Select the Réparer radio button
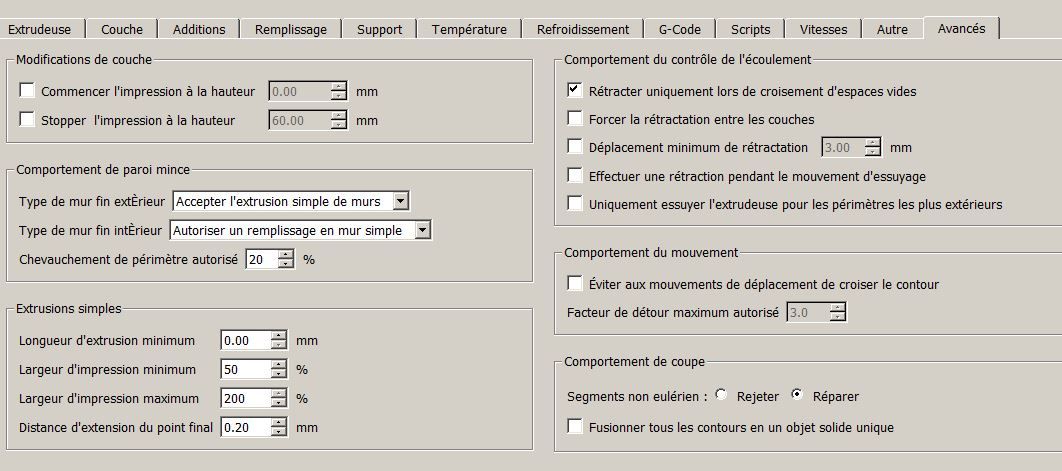This screenshot has height=471, width=1062. pos(797,396)
